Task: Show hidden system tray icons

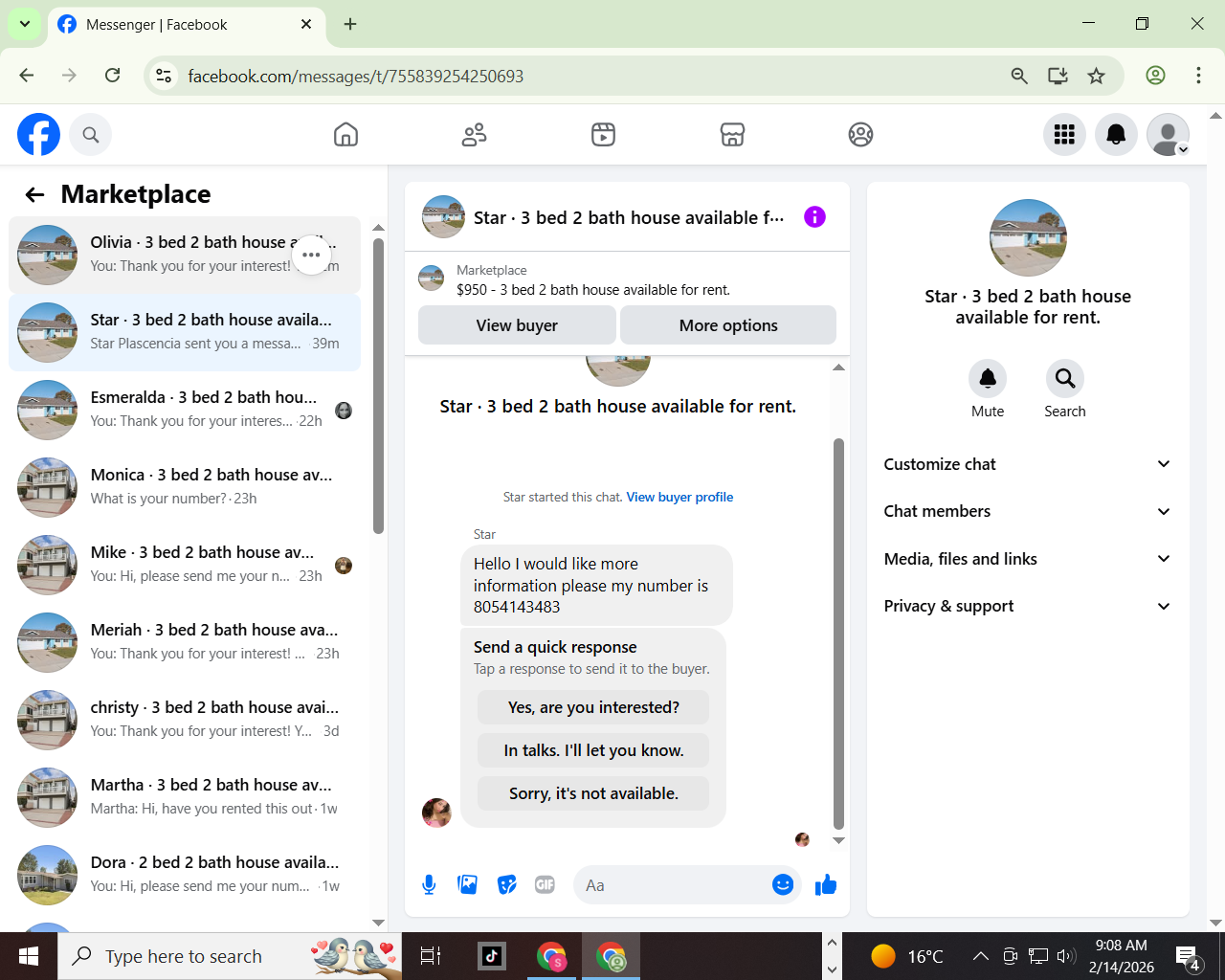Action: pyautogui.click(x=981, y=956)
